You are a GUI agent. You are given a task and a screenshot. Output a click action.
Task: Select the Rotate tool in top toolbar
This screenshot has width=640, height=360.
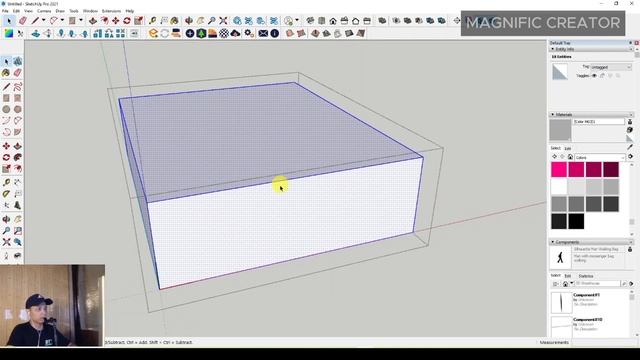[x=127, y=20]
